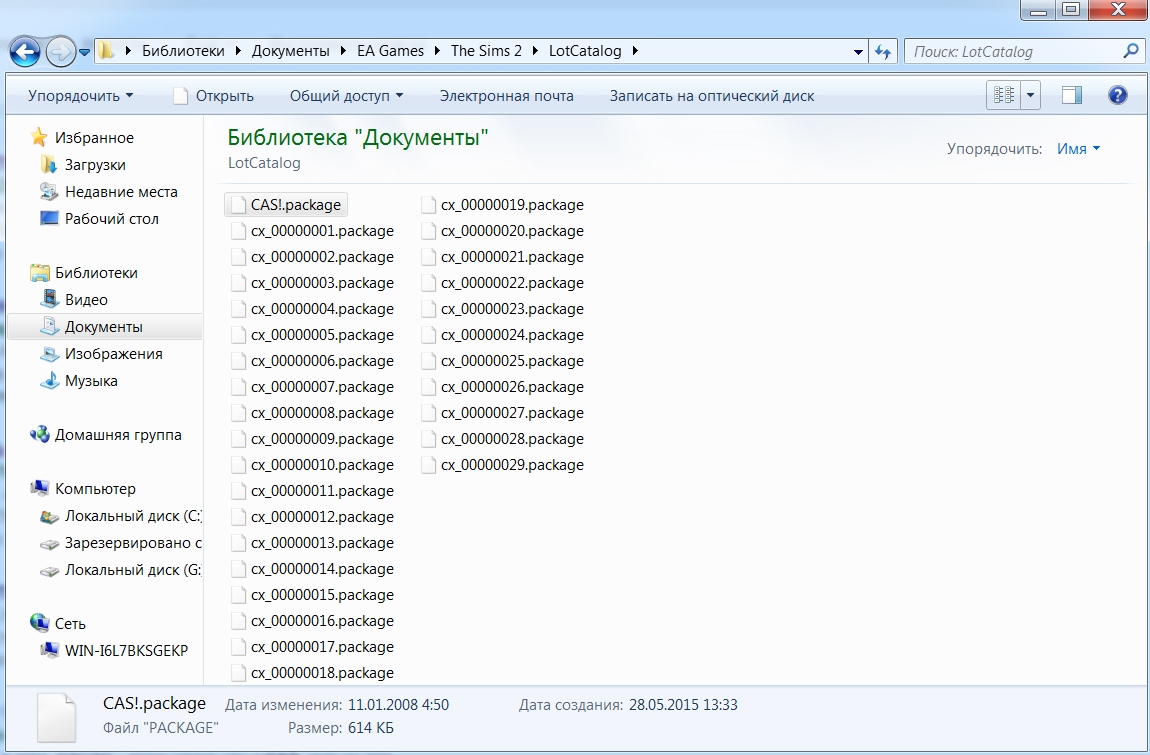Open the view options dropdown arrow
Image resolution: width=1150 pixels, height=755 pixels.
pyautogui.click(x=1030, y=96)
